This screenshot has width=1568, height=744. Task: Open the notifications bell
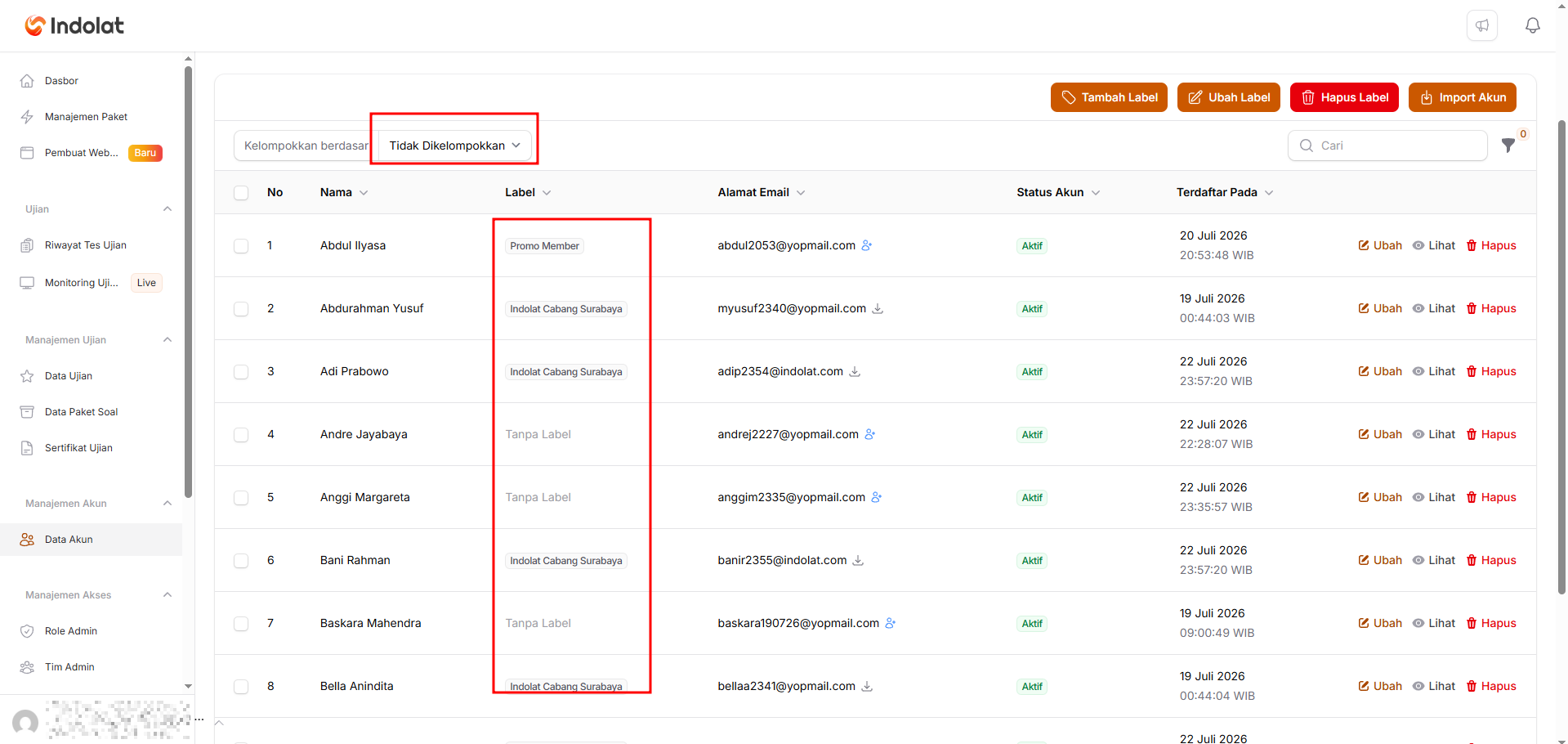(1533, 25)
